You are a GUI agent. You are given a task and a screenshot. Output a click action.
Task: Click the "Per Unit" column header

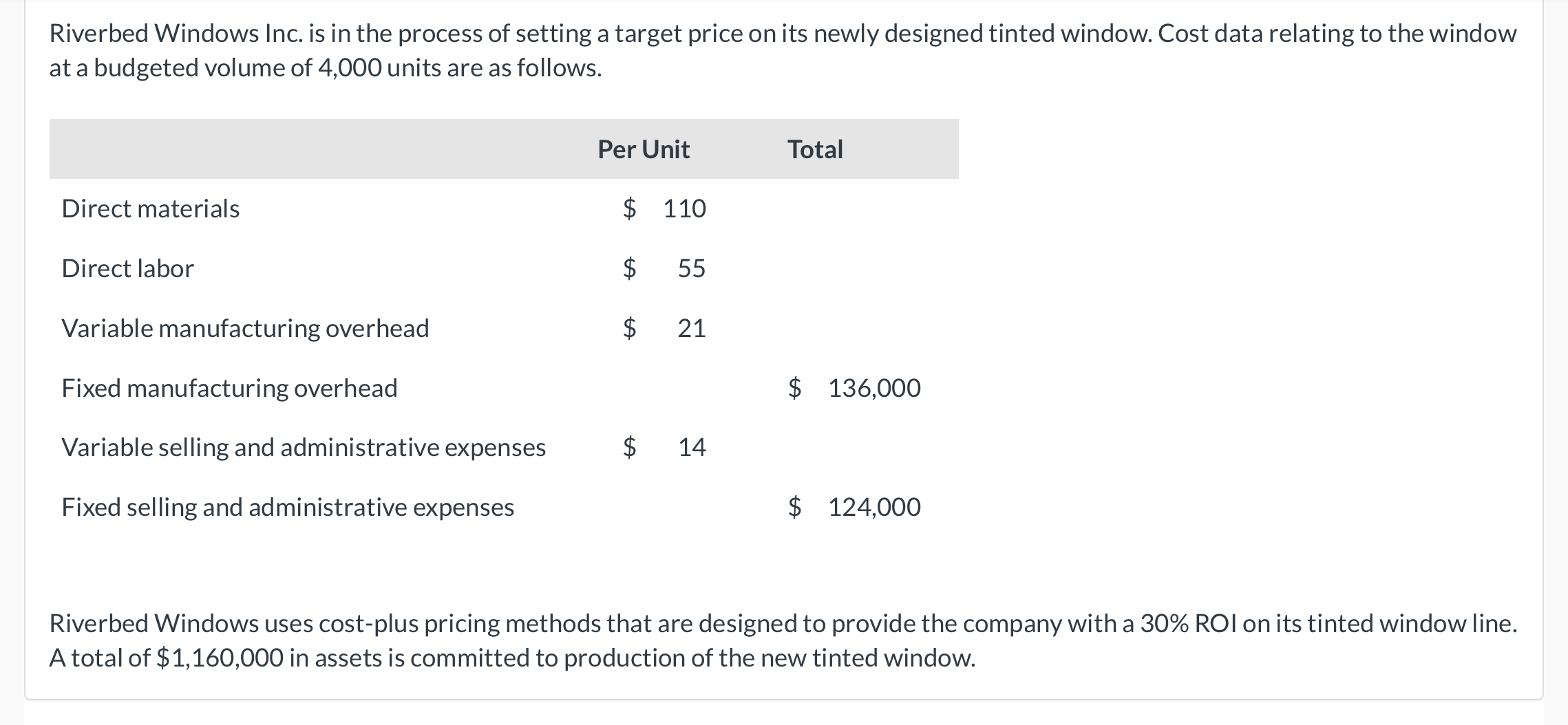pyautogui.click(x=643, y=149)
